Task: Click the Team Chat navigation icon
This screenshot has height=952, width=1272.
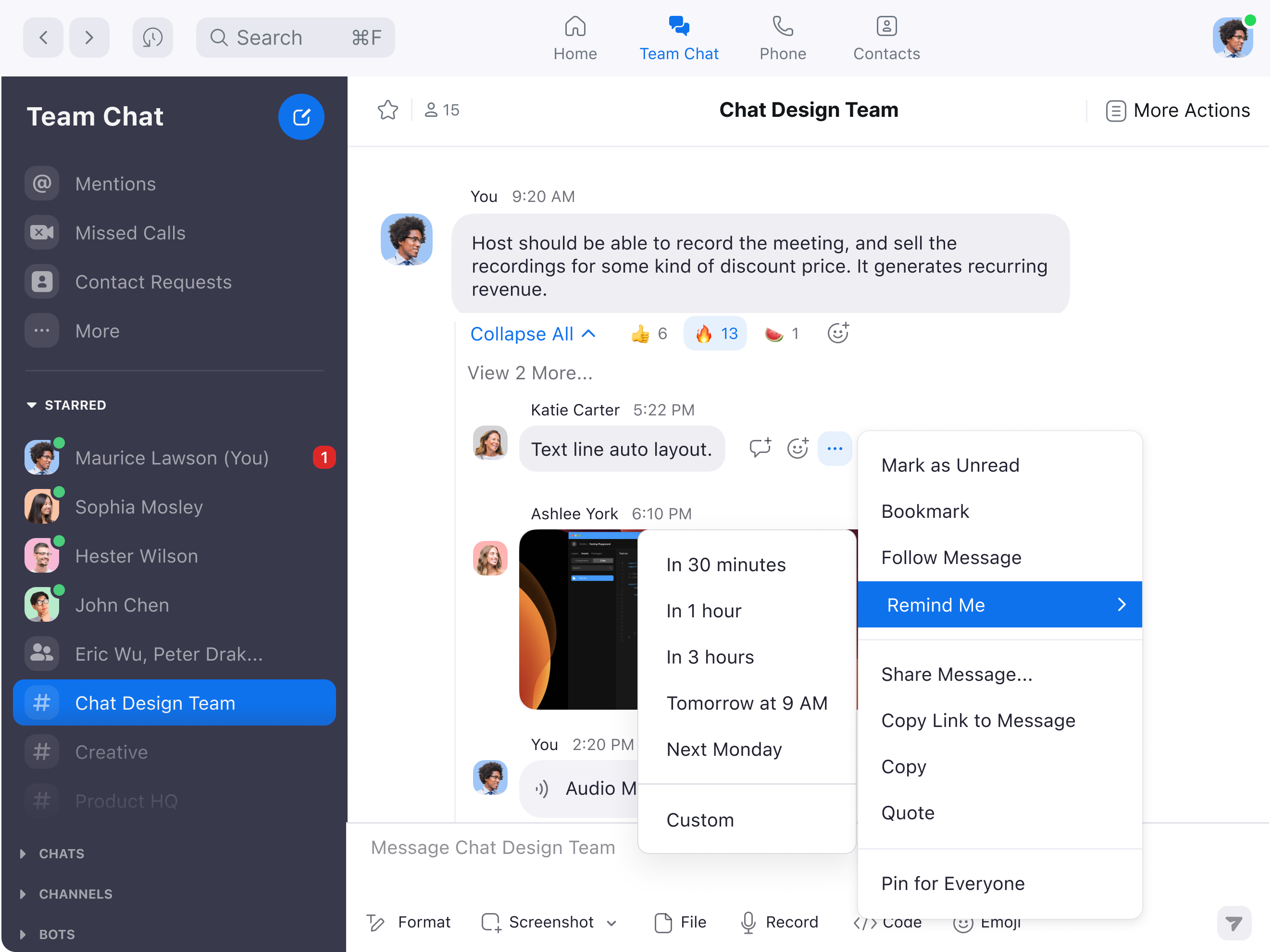Action: tap(678, 25)
